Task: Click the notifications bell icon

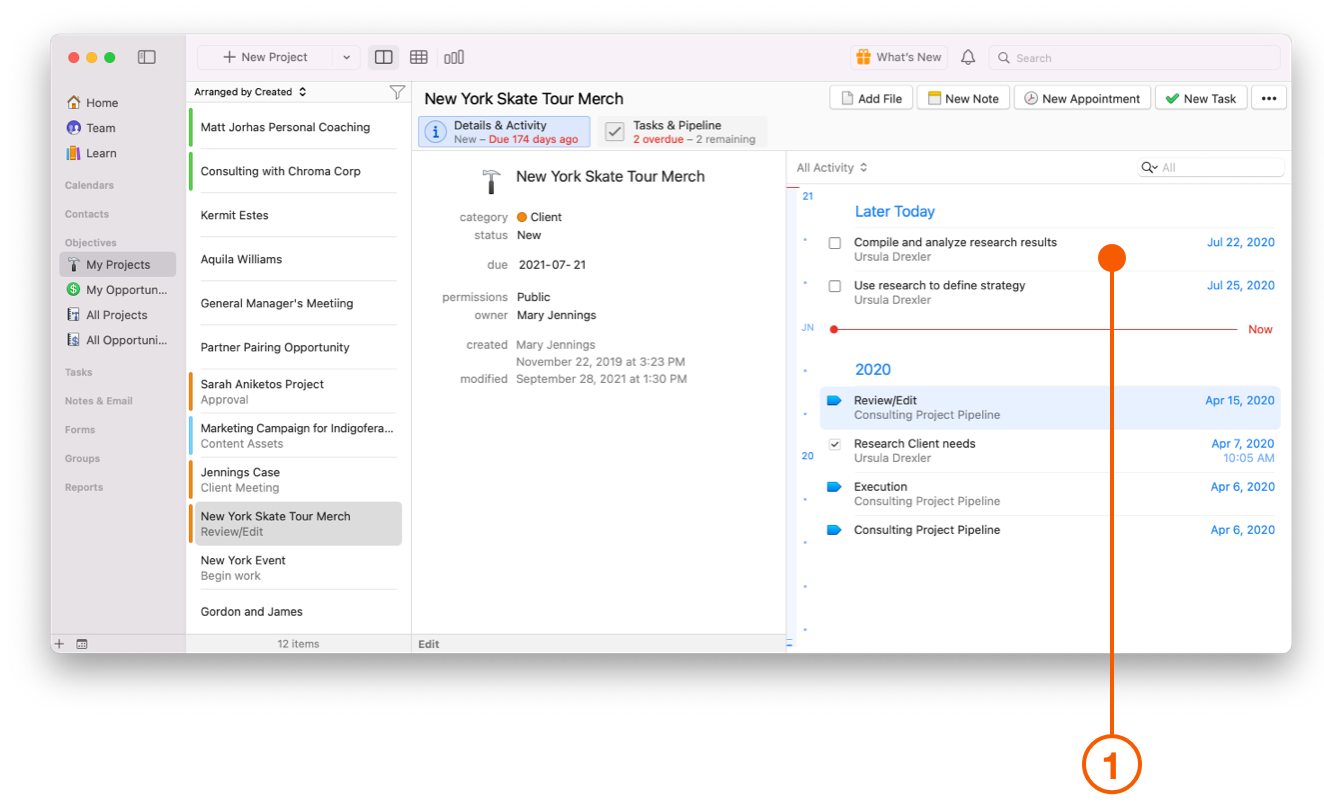Action: click(x=967, y=57)
